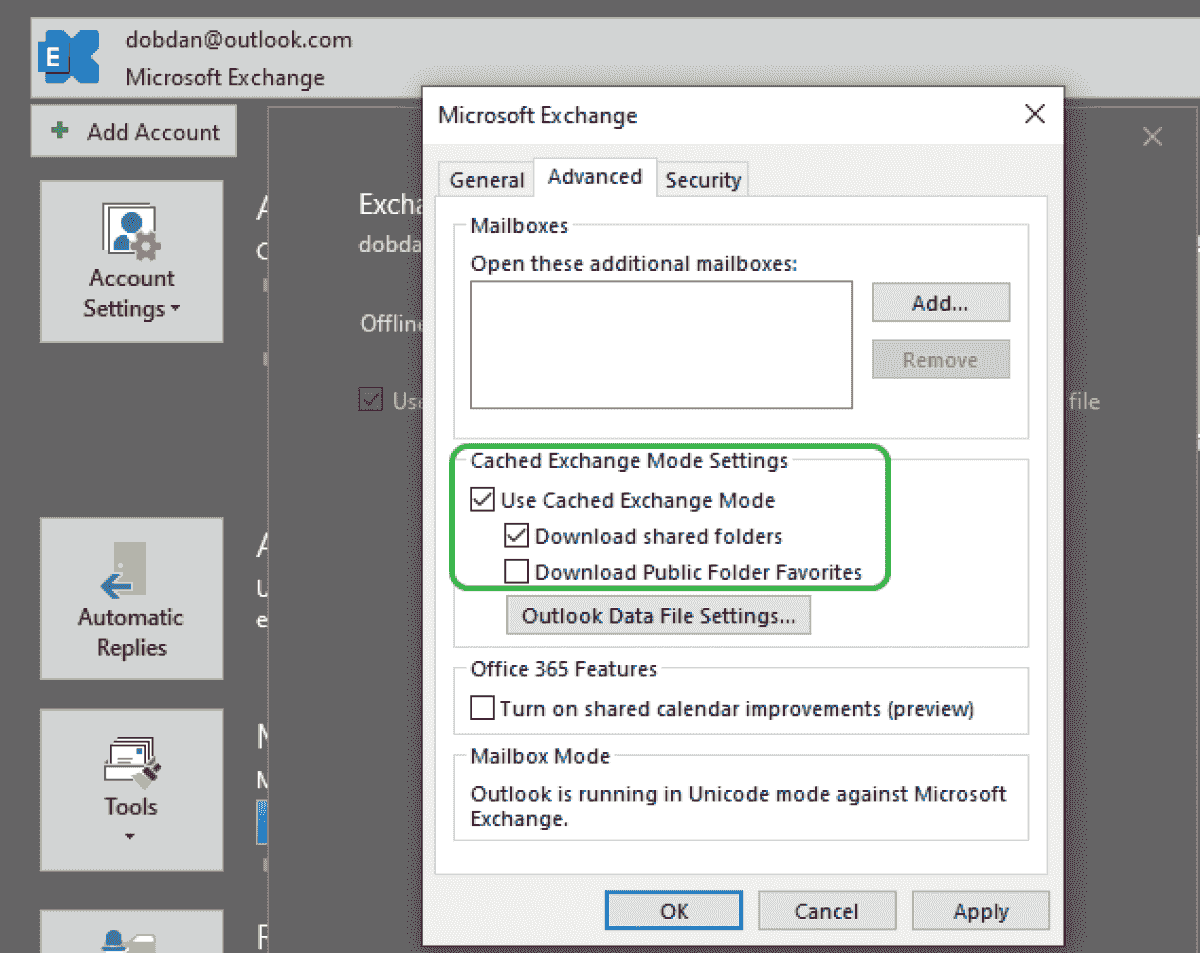Open Outlook Data File Settings

pyautogui.click(x=658, y=616)
